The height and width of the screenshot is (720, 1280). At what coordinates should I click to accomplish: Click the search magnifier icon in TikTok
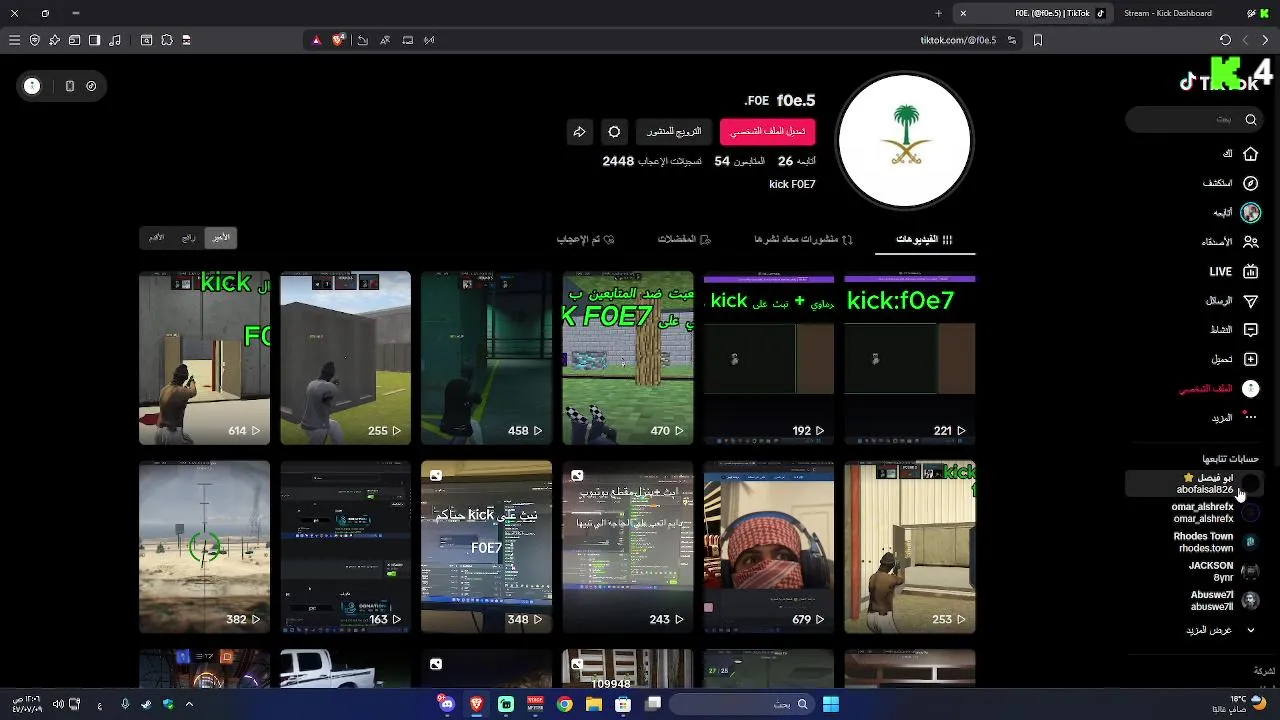point(1251,119)
